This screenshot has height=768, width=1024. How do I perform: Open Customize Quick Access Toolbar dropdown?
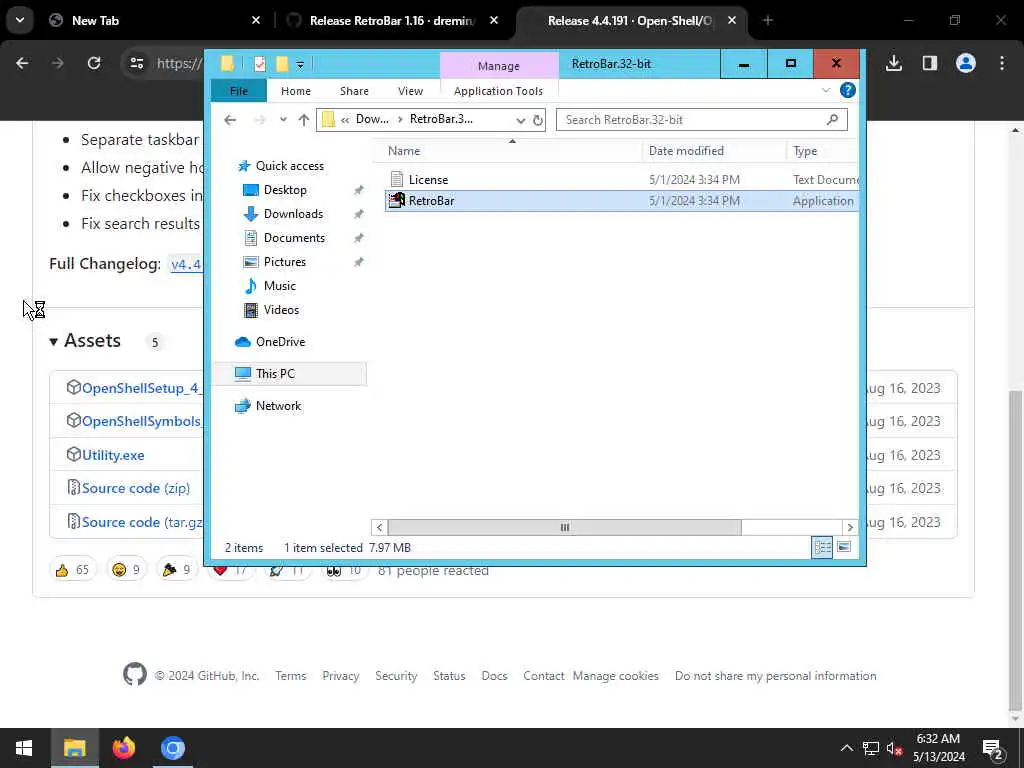300,64
